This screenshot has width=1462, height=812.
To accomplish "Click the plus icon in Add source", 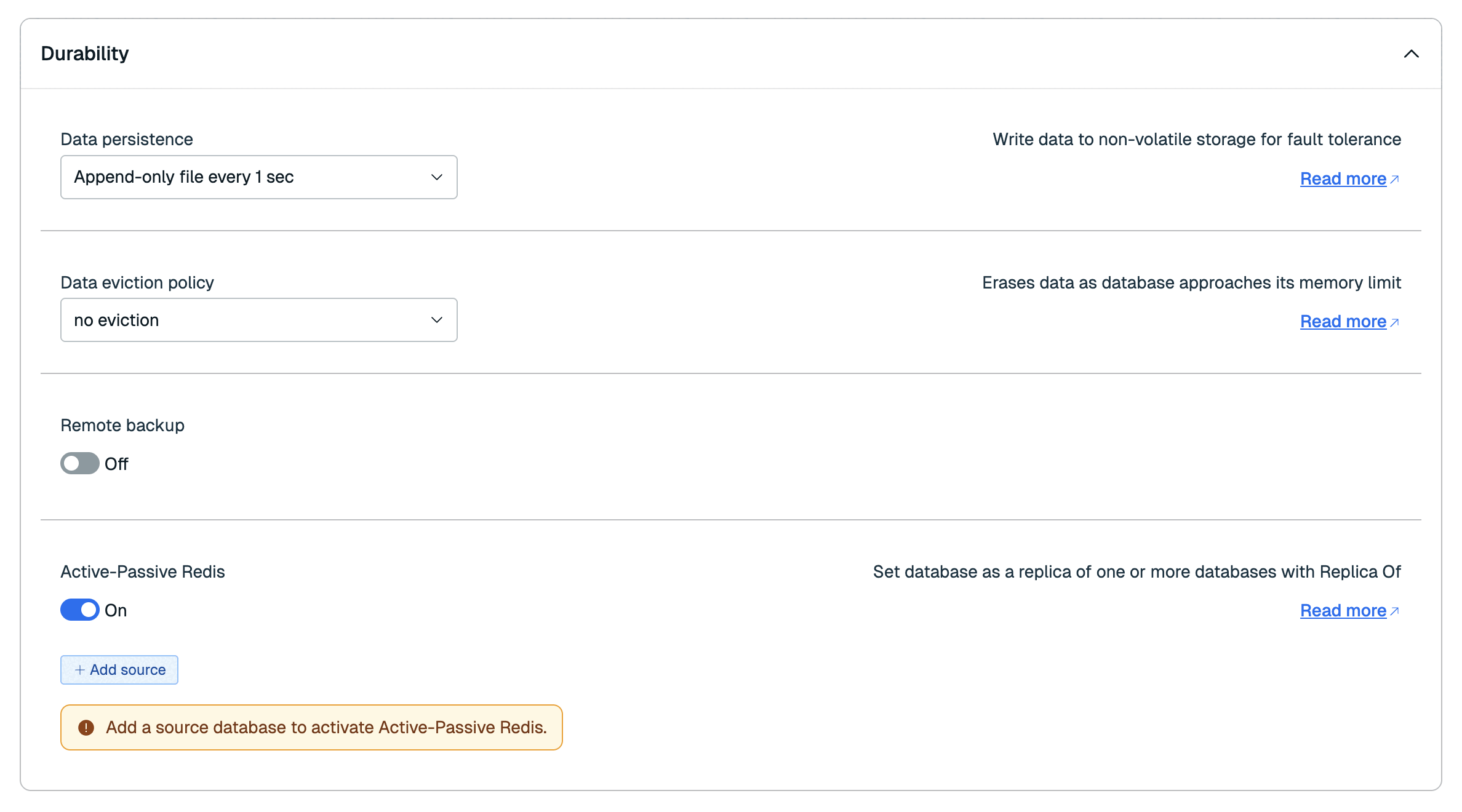I will click(x=79, y=670).
